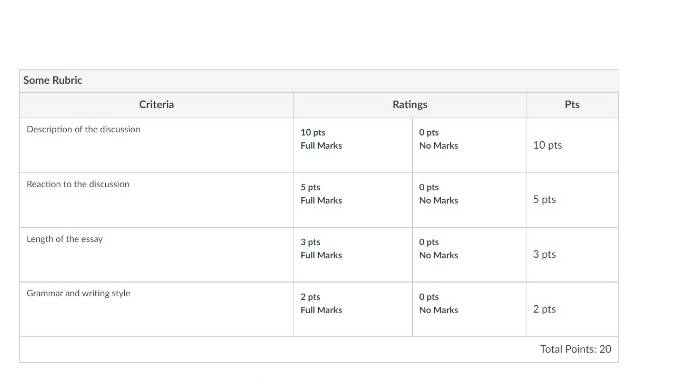The width and height of the screenshot is (679, 380).
Task: Choose 0 pts No Marks for Description
Action: coord(469,145)
